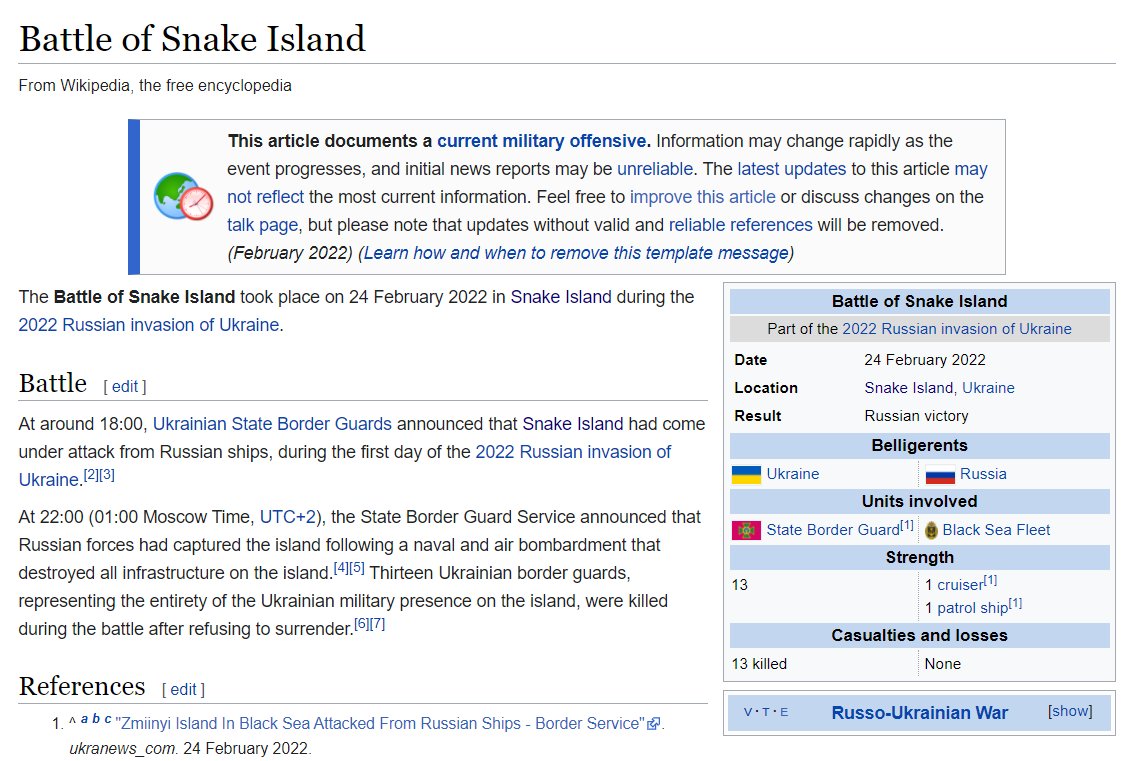
Task: Click citation [5] after 'on the island'
Action: tap(357, 568)
